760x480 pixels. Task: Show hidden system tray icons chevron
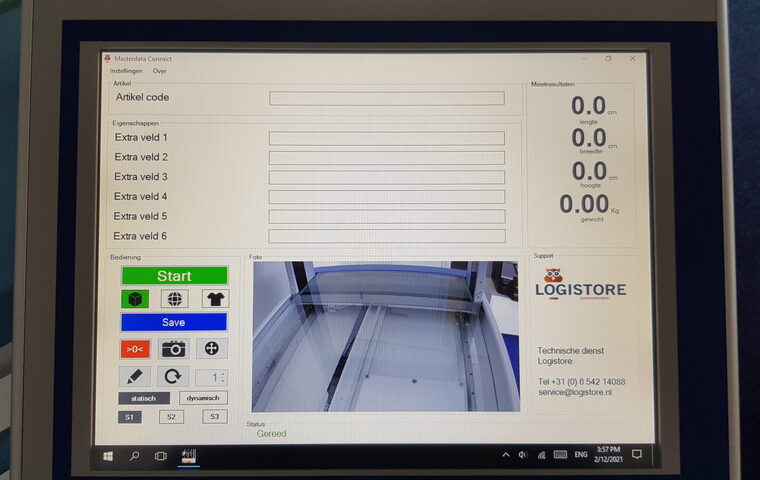505,455
